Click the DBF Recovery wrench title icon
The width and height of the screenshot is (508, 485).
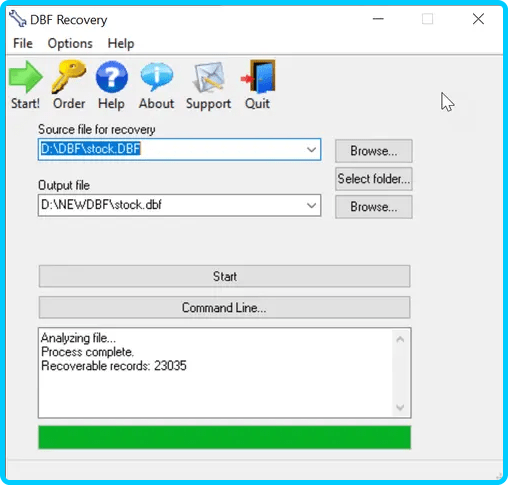17,19
